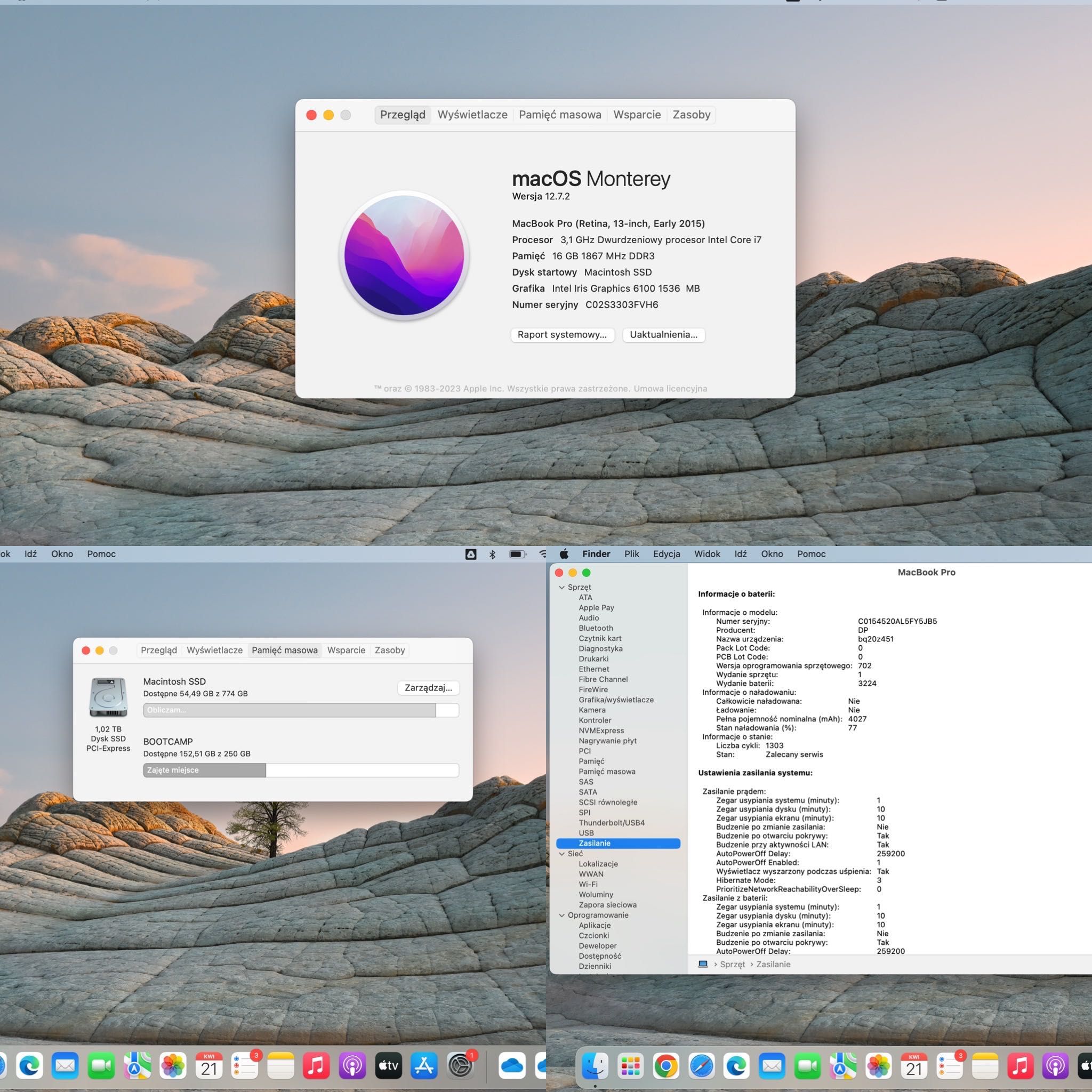Image resolution: width=1092 pixels, height=1092 pixels.
Task: Collapse the Sieć tree section
Action: 562,854
